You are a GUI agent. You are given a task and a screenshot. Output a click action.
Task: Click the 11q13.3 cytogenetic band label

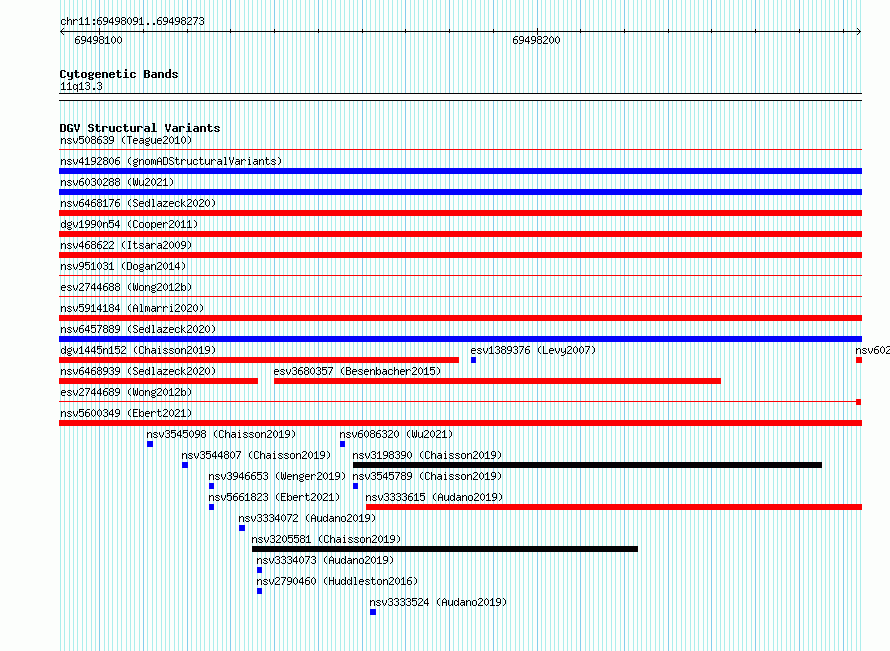(x=81, y=86)
